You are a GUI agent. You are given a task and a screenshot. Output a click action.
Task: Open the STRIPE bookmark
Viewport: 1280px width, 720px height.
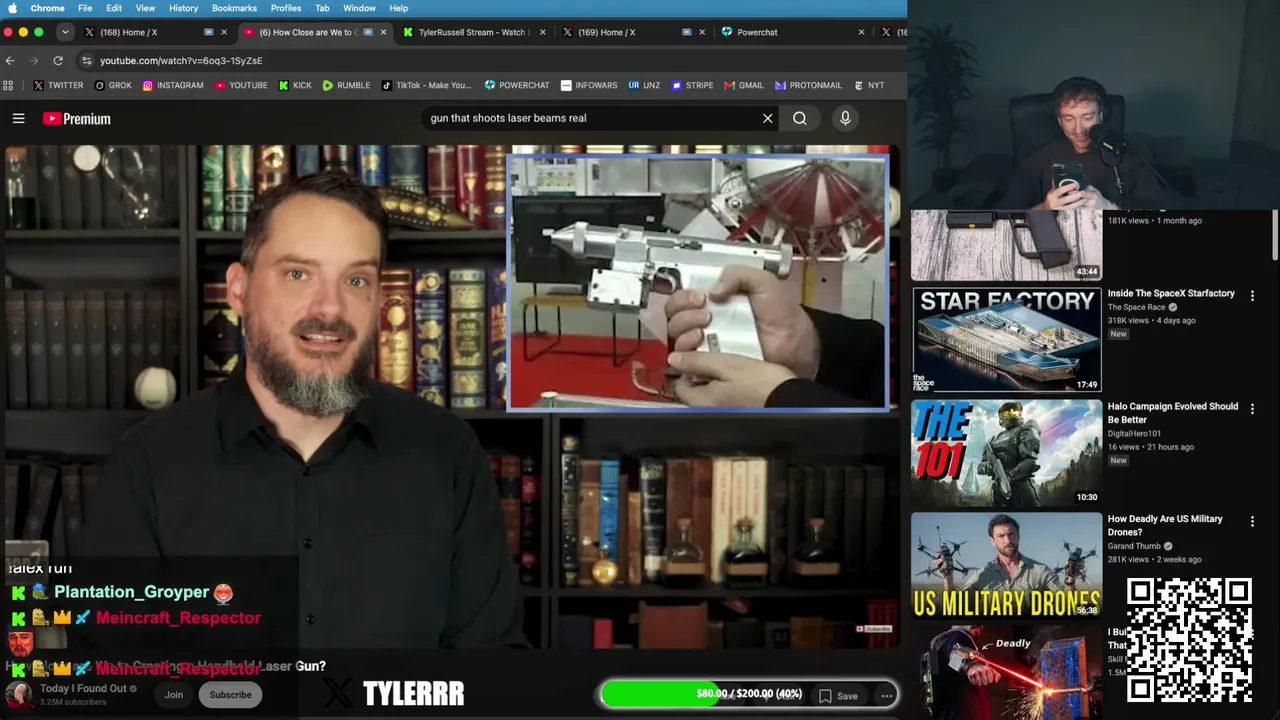pyautogui.click(x=692, y=85)
